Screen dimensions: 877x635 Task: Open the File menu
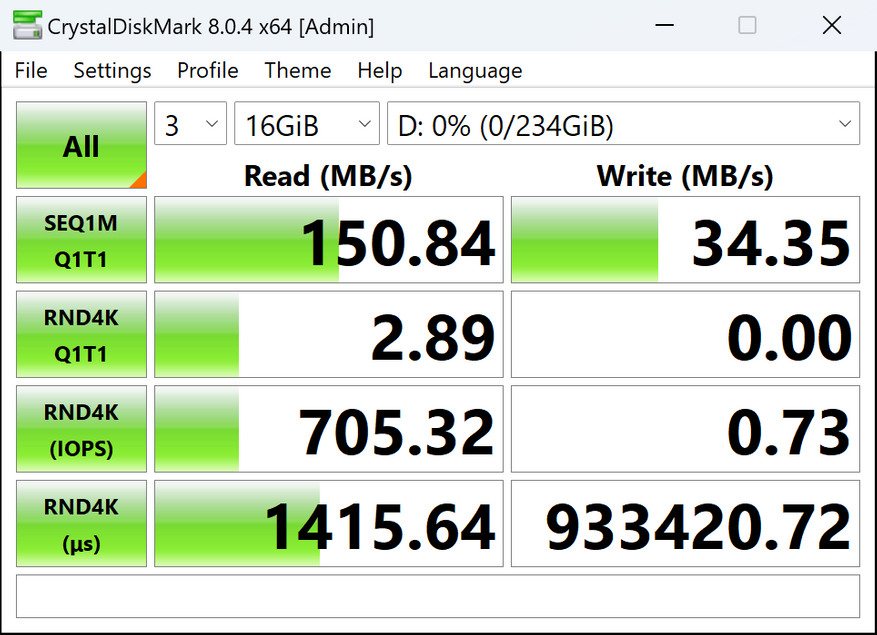click(x=31, y=70)
